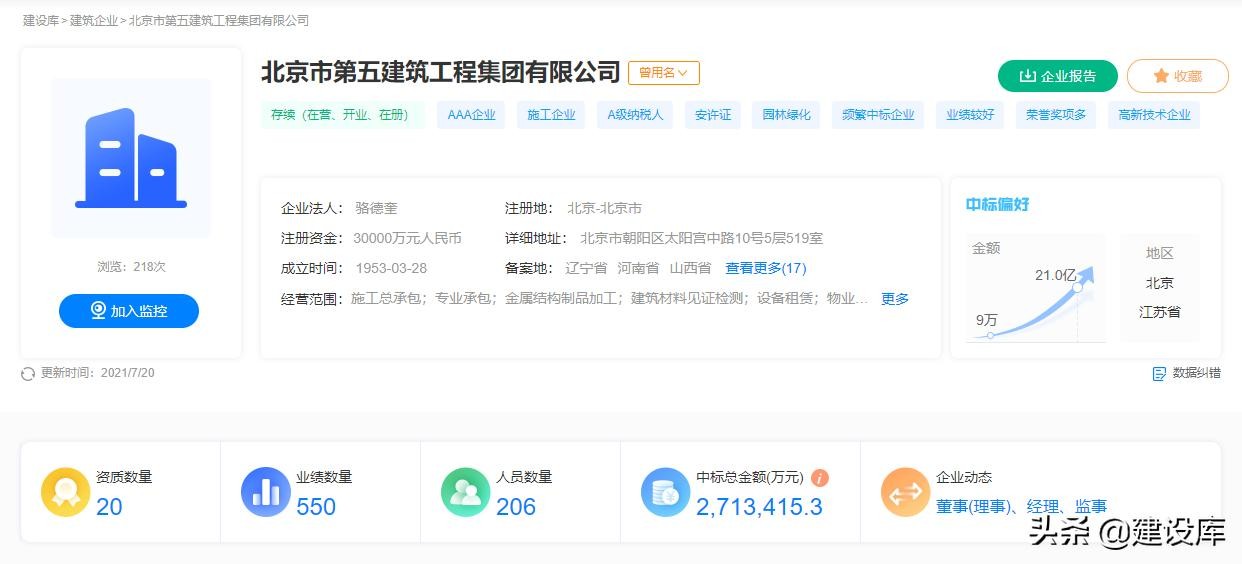Expand the 曾用名 dropdown

pos(663,73)
